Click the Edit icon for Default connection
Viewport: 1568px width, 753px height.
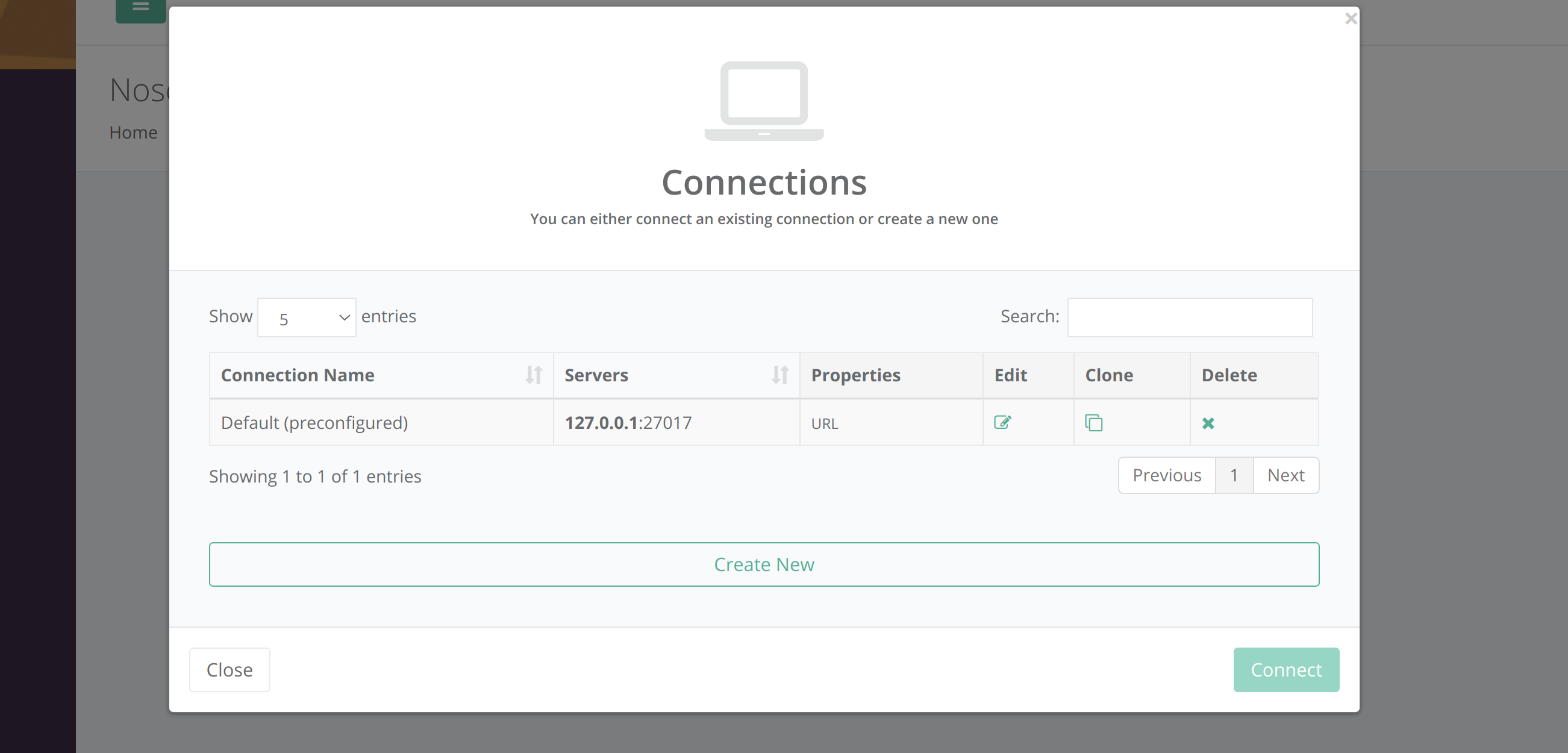[x=1003, y=422]
